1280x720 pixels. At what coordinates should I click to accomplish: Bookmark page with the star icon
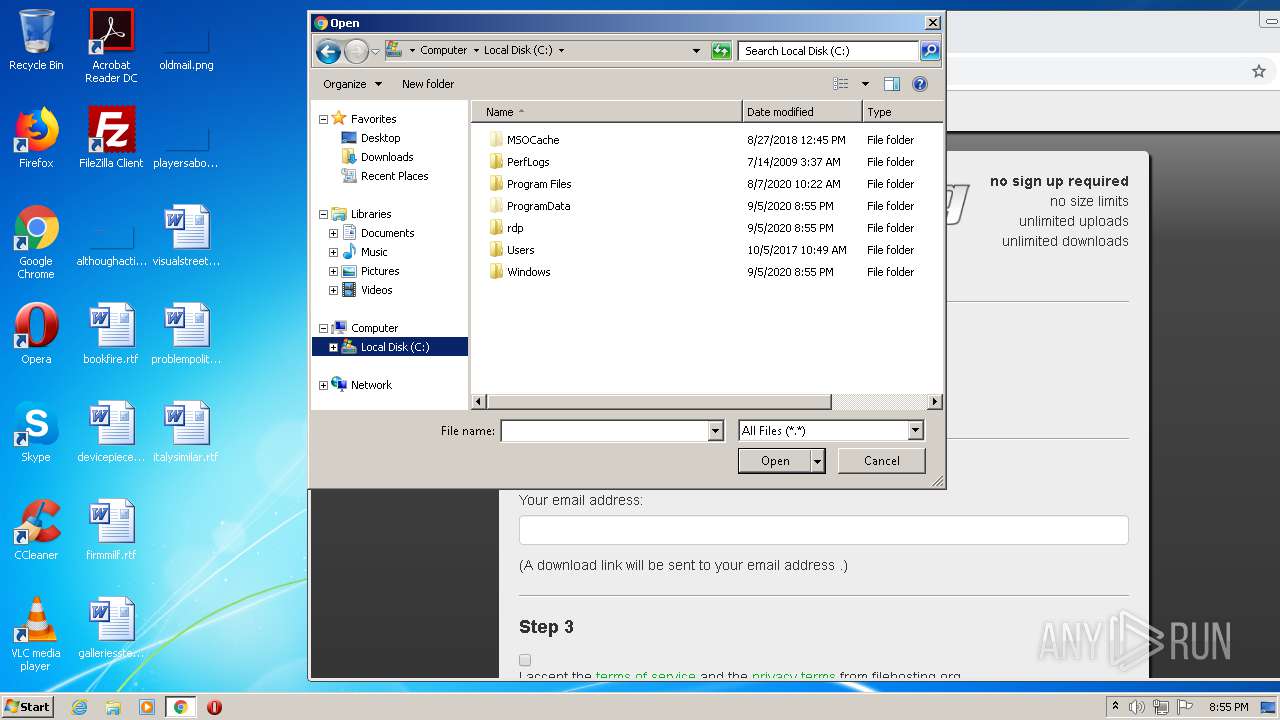coord(1259,71)
